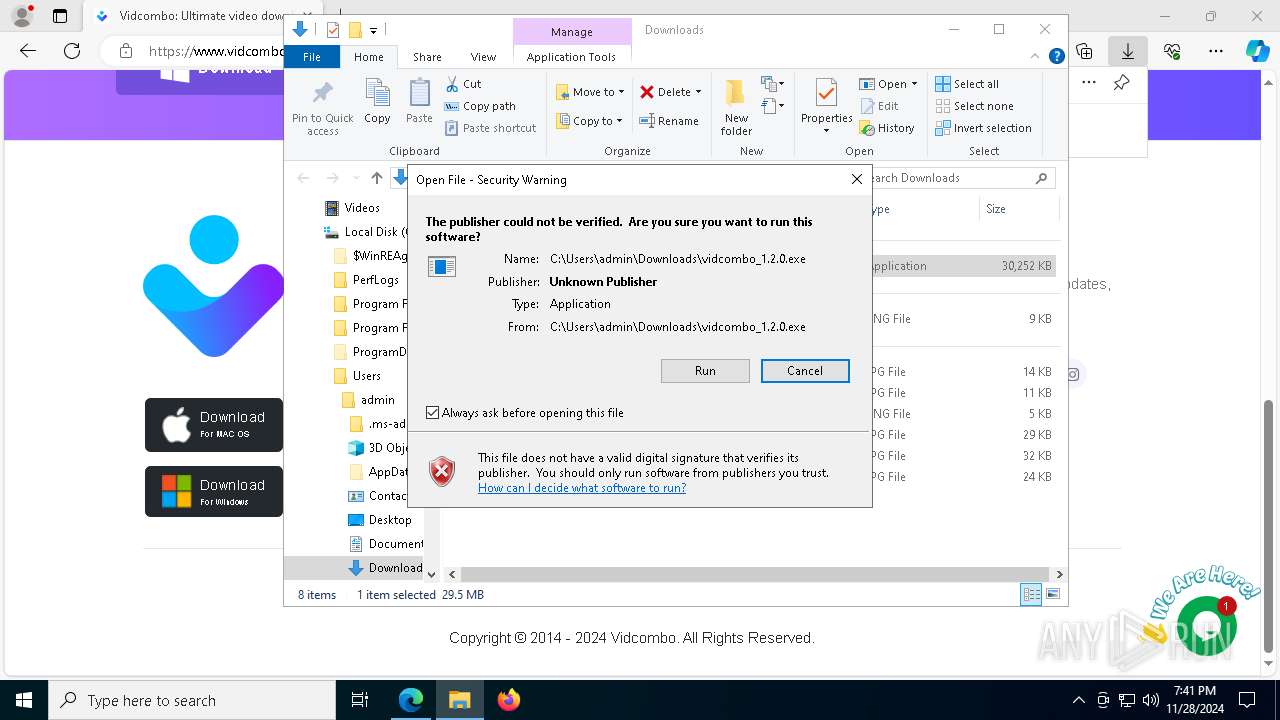The width and height of the screenshot is (1280, 720).
Task: Select Downloads in navigation tree
Action: click(386, 568)
